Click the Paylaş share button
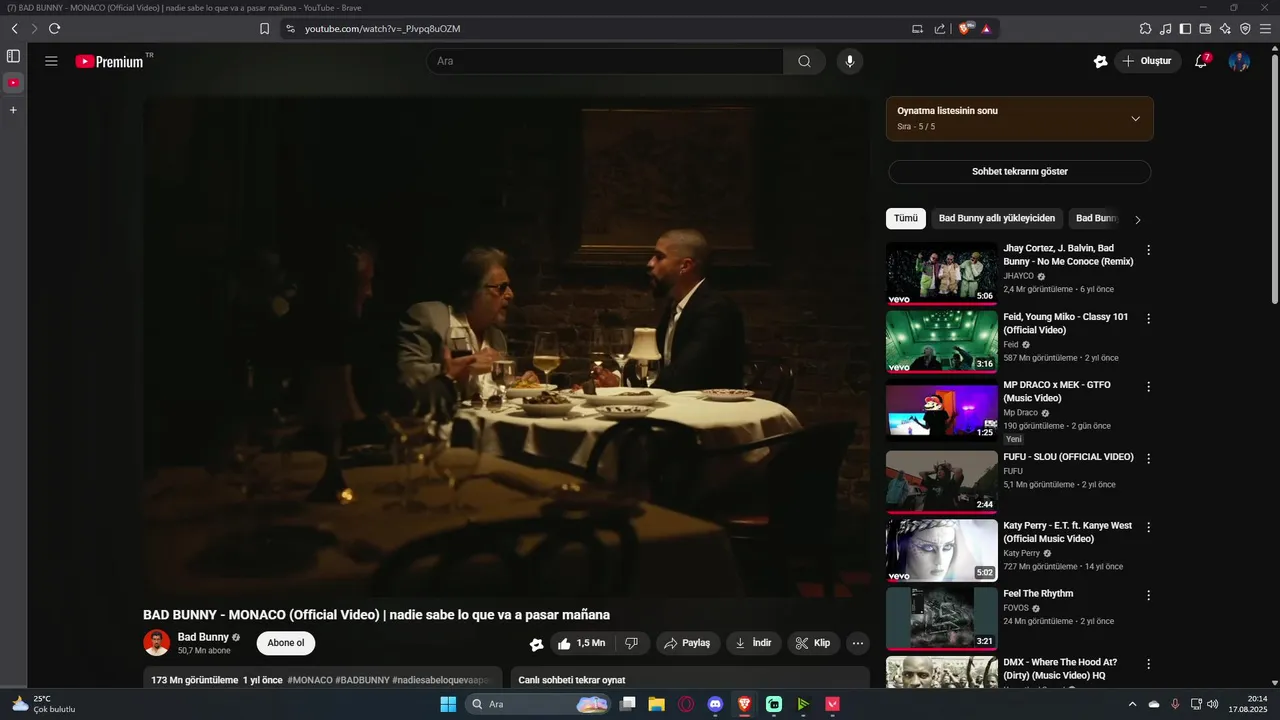The width and height of the screenshot is (1280, 720). (688, 644)
